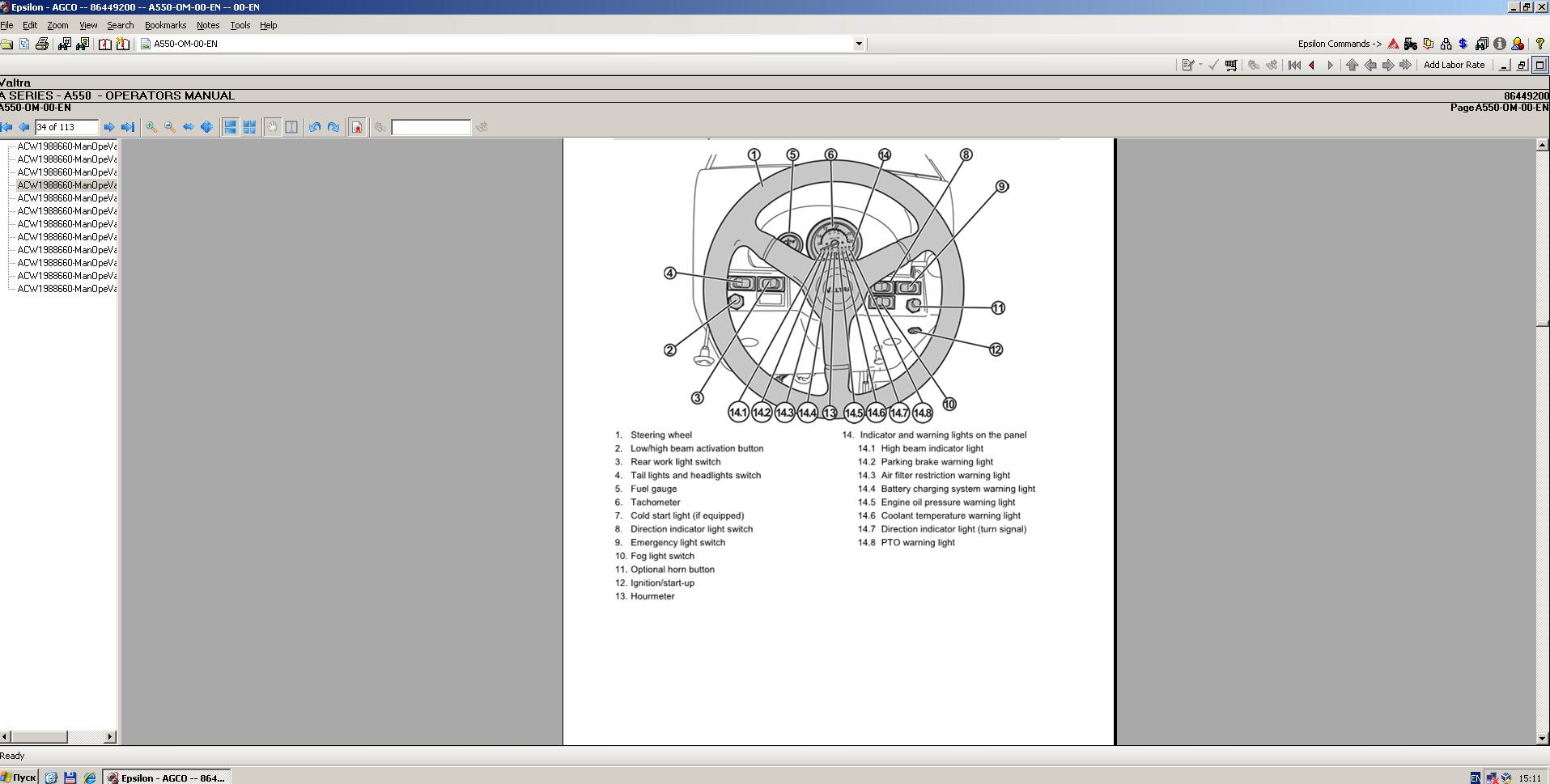Open the Edit menu
Screen dimensions: 1550x784
pyautogui.click(x=30, y=25)
